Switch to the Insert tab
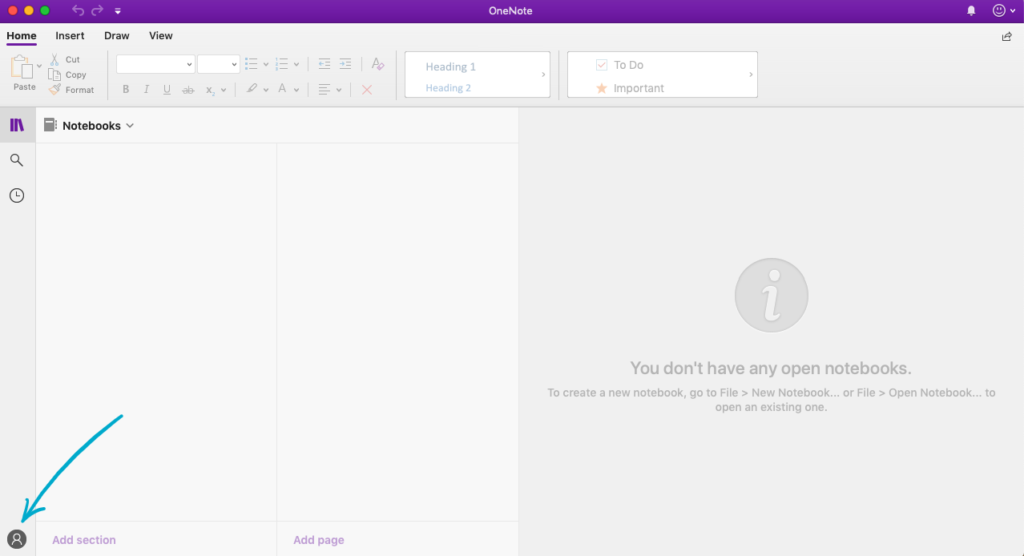Screen dimensions: 1024x556 click(x=70, y=36)
